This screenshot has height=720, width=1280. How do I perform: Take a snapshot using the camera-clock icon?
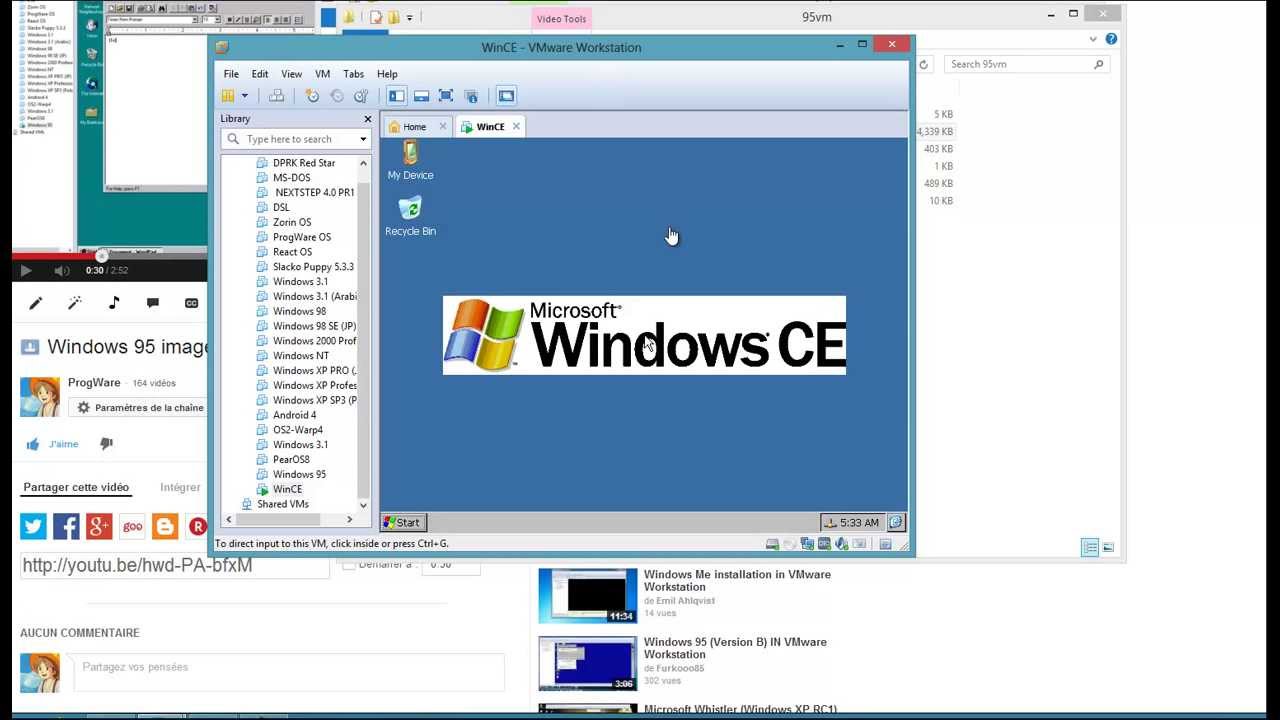click(311, 95)
